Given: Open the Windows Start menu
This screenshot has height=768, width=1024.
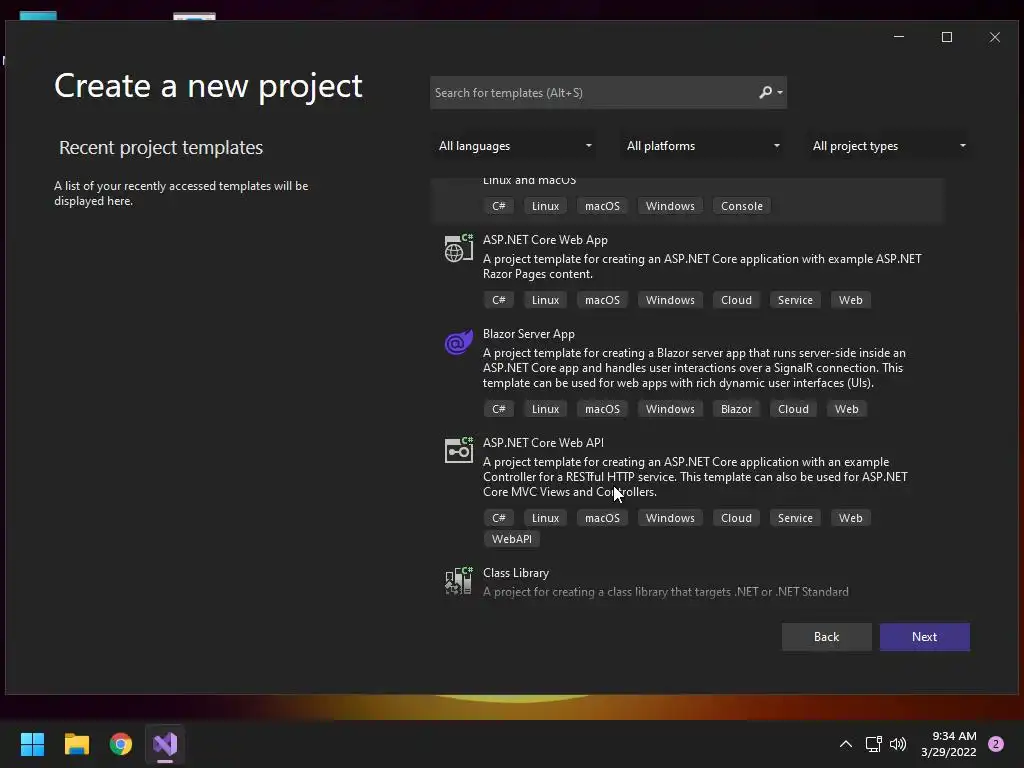Looking at the screenshot, I should click(x=32, y=744).
